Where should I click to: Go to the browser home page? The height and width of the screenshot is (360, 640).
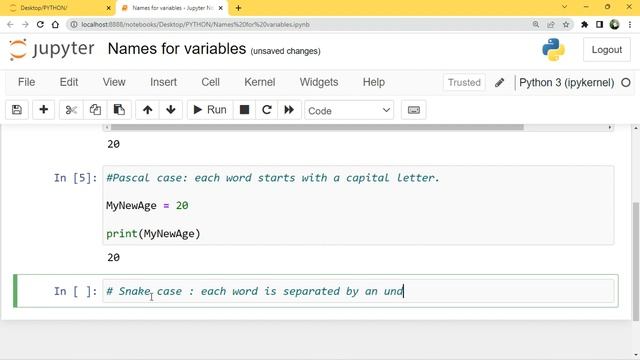tap(55, 24)
